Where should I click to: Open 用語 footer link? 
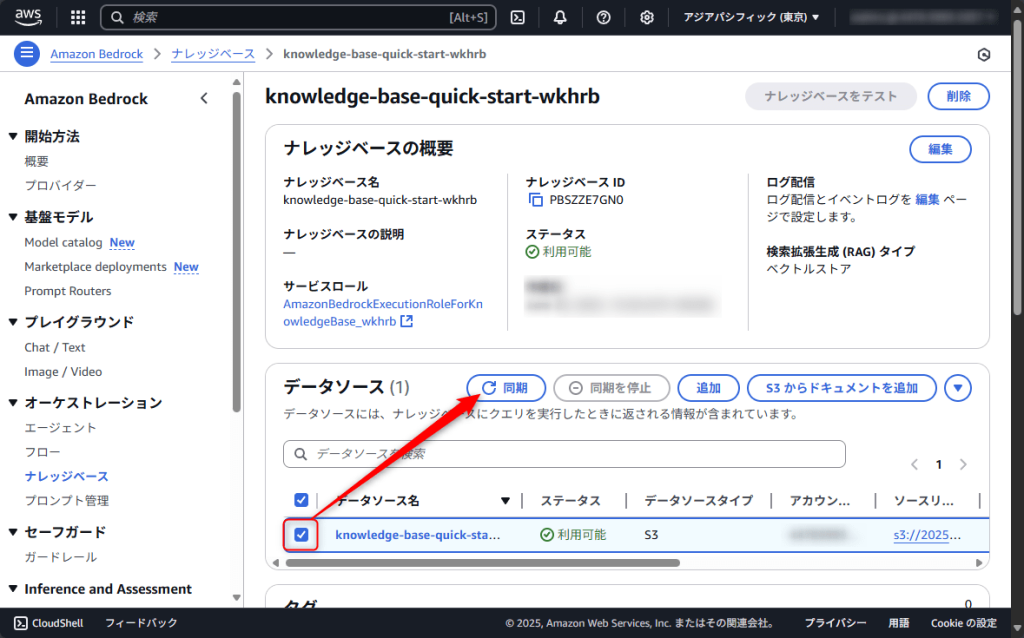coord(899,623)
